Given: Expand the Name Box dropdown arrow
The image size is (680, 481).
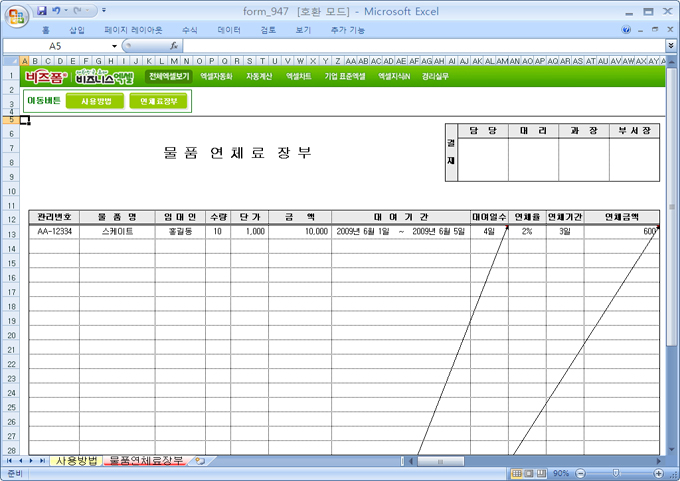Looking at the screenshot, I should 114,46.
